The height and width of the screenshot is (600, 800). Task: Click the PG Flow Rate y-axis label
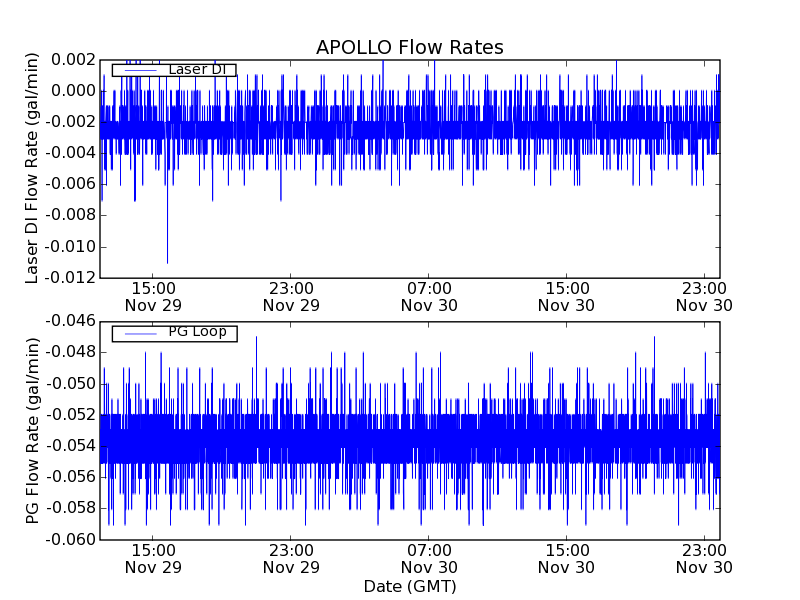coord(32,430)
